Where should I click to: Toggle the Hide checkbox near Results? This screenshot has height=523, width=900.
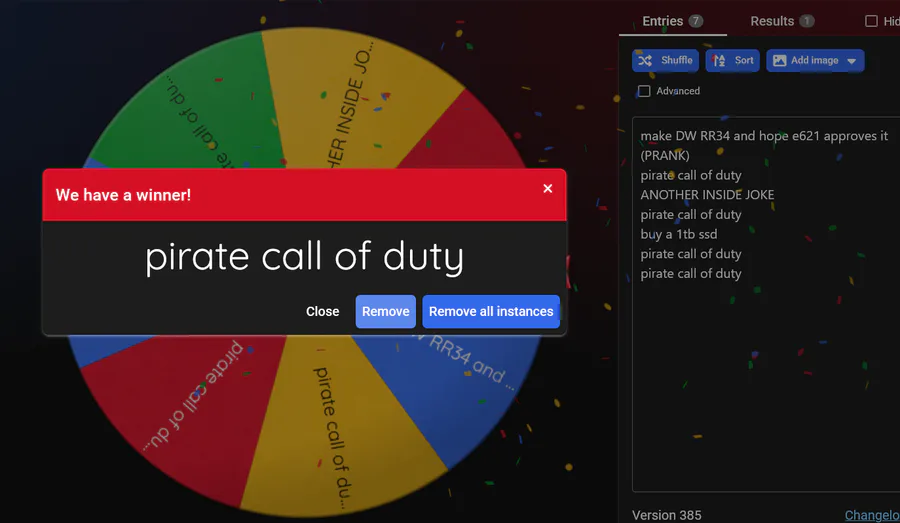871,21
